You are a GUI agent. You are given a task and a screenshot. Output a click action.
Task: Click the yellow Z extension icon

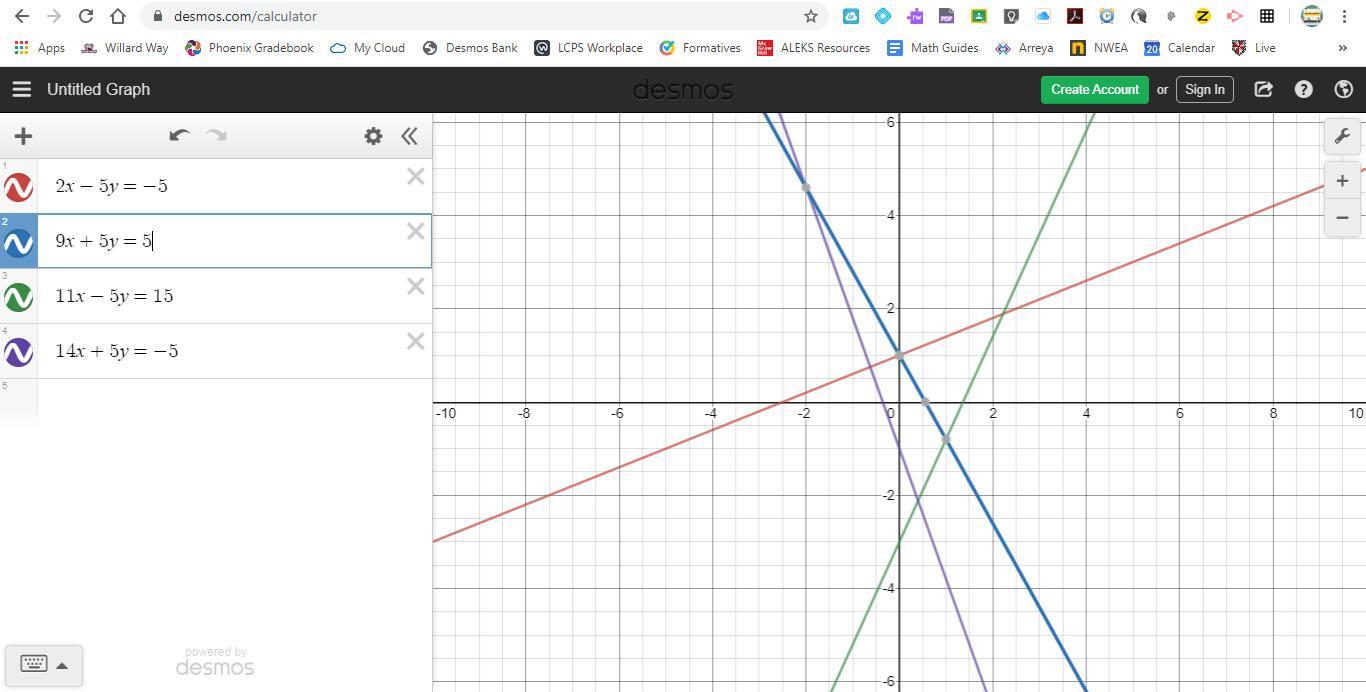click(x=1203, y=16)
